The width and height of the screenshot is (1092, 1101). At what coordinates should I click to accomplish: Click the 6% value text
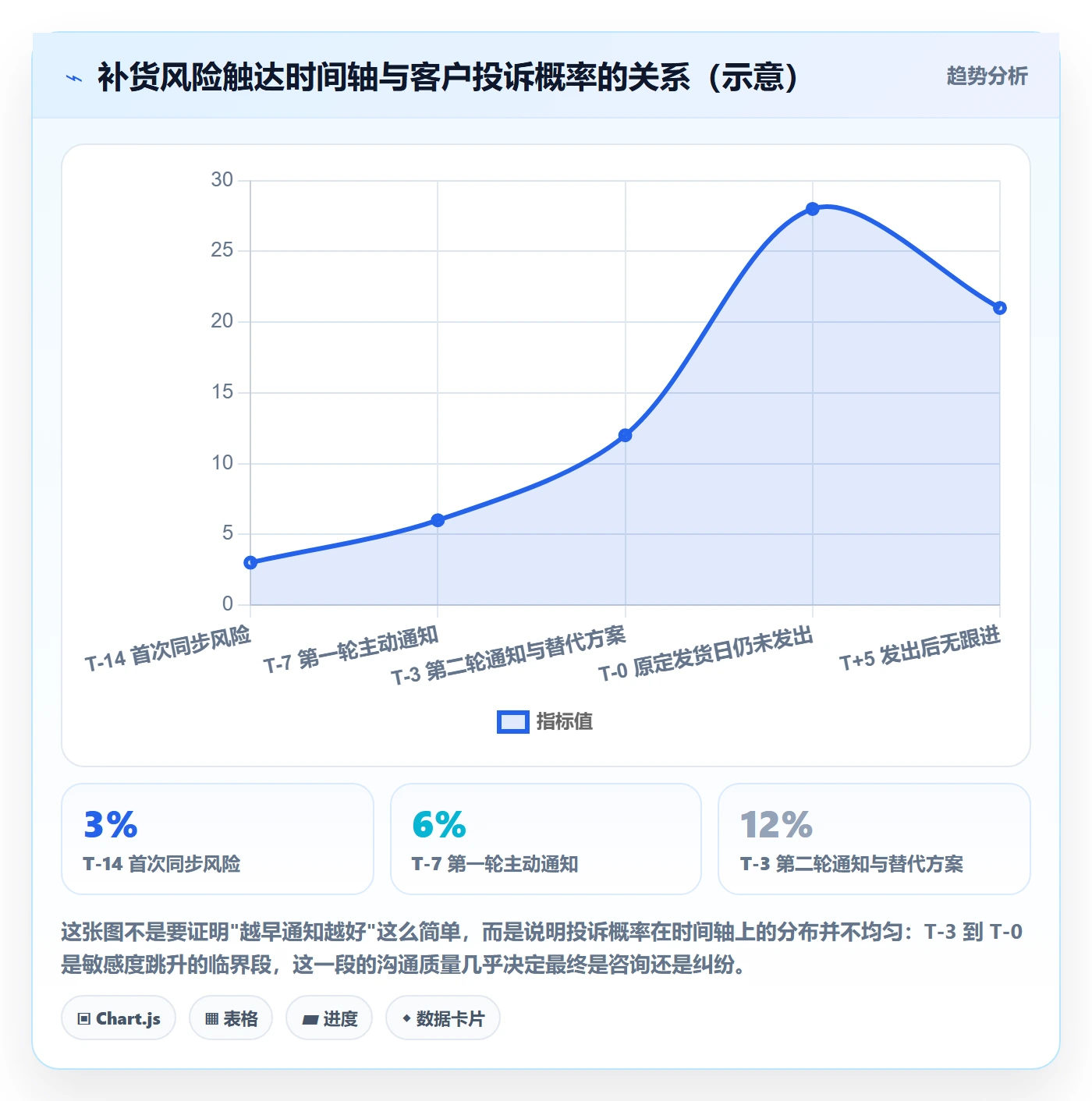(x=439, y=825)
